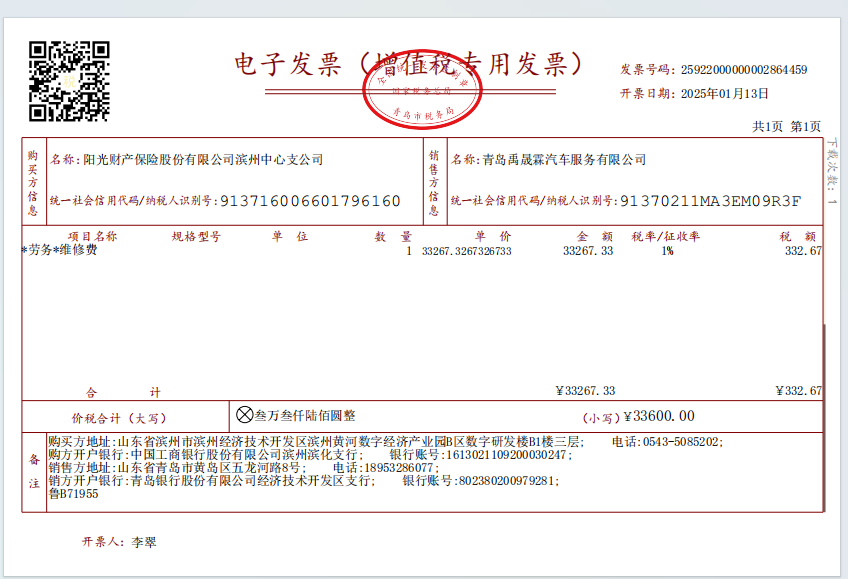Click the page indicator 共1页 第1页

click(x=786, y=127)
